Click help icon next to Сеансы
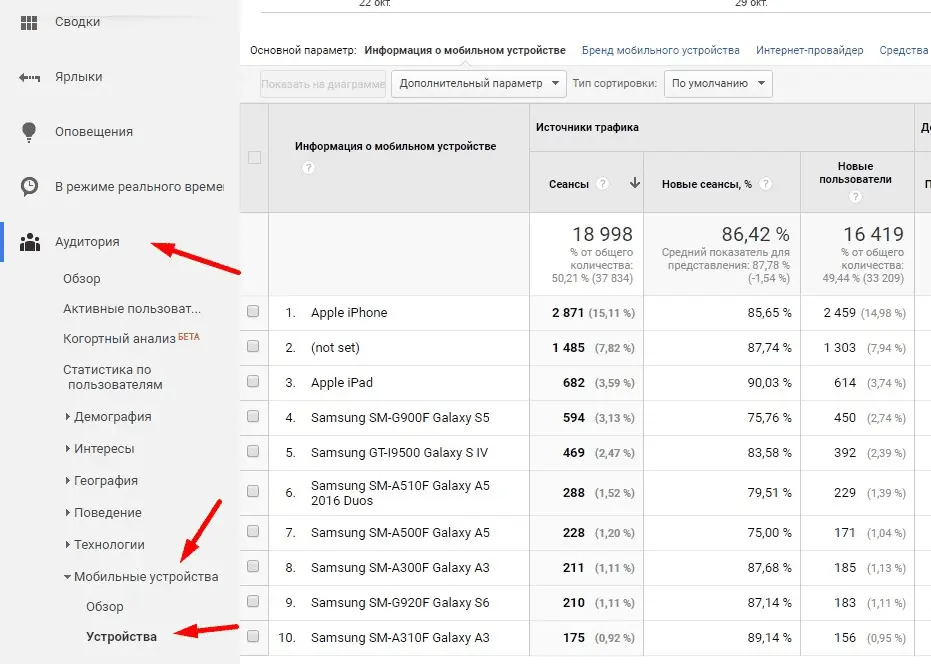This screenshot has width=931, height=664. pyautogui.click(x=602, y=184)
